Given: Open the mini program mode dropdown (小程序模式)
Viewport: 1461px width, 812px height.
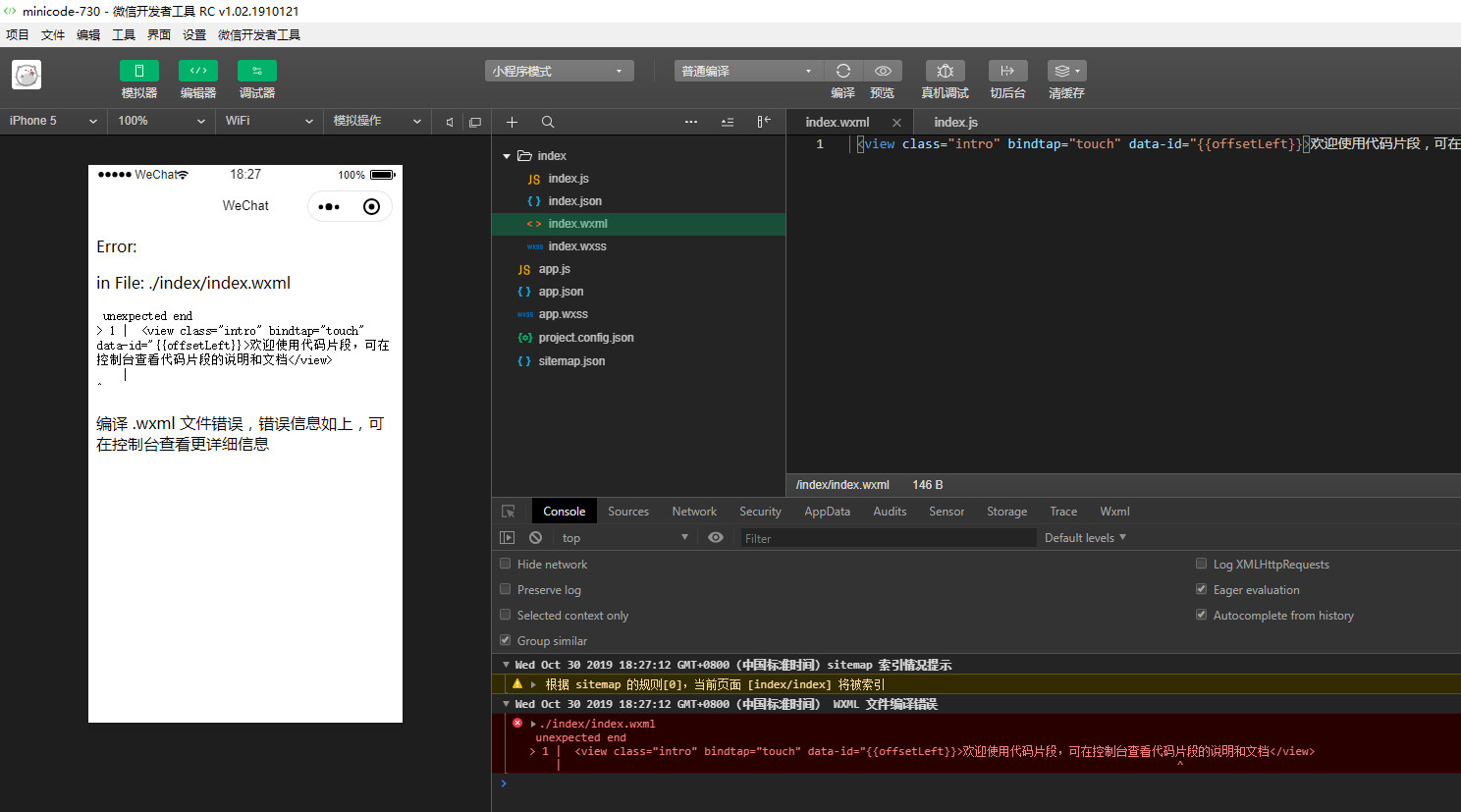Looking at the screenshot, I should coord(560,71).
